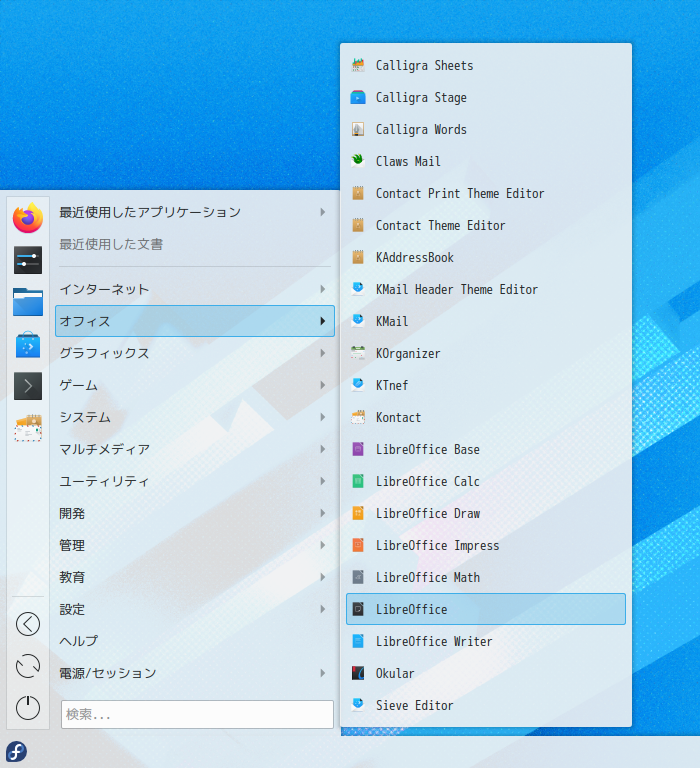Click the KMail Header Theme Editor icon
Image resolution: width=700 pixels, height=768 pixels.
coord(358,289)
